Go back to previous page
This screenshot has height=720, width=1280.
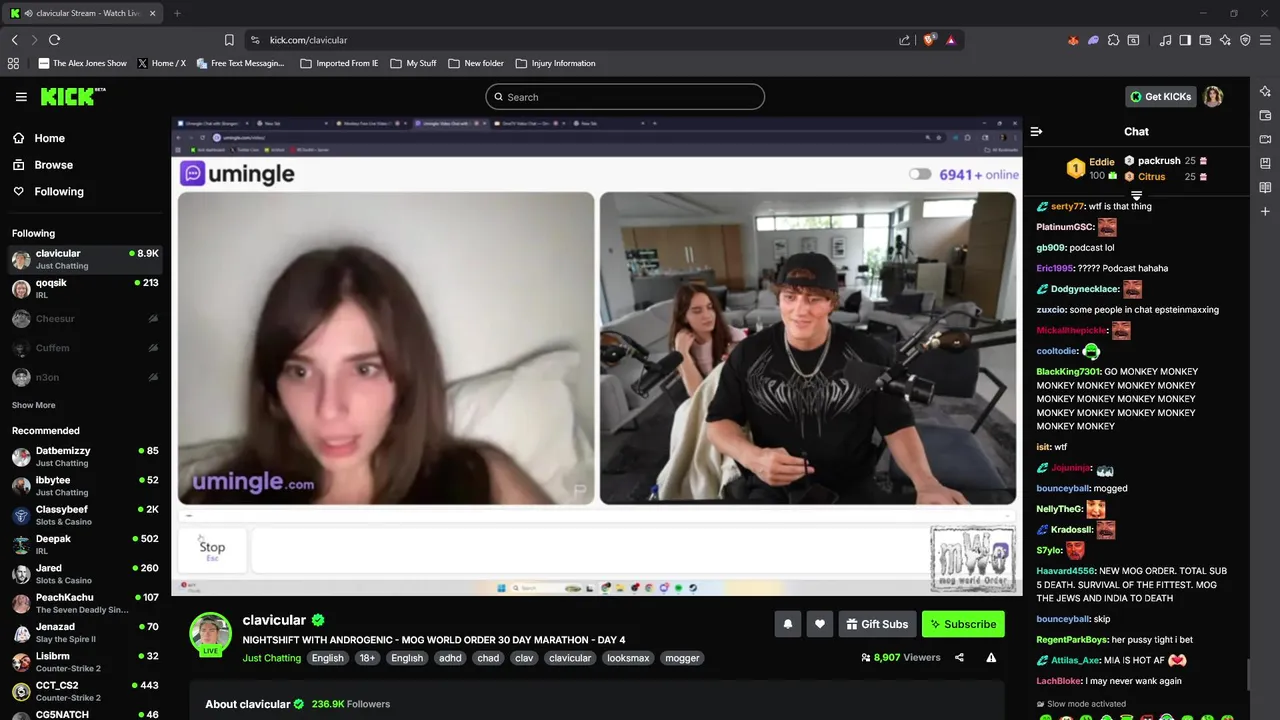[14, 40]
